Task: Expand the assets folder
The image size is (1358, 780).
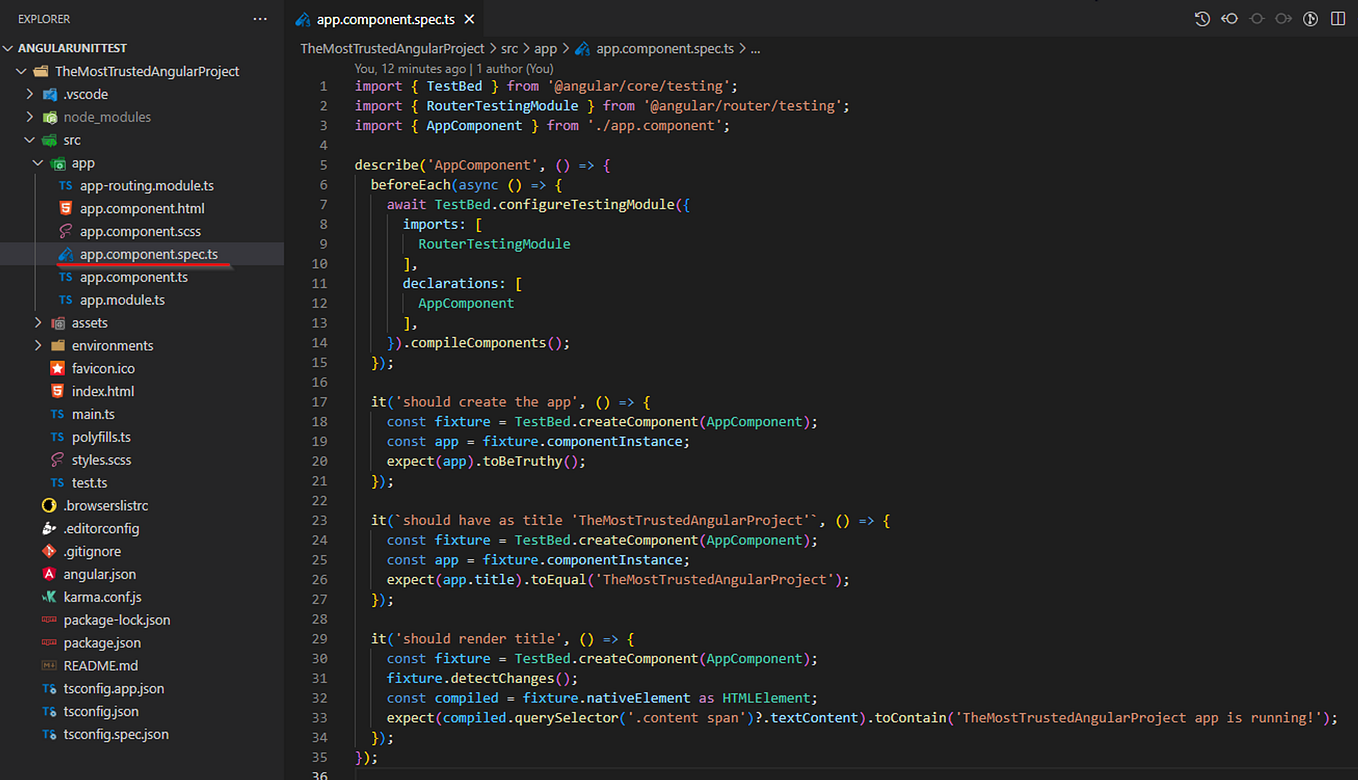Action: (x=37, y=322)
